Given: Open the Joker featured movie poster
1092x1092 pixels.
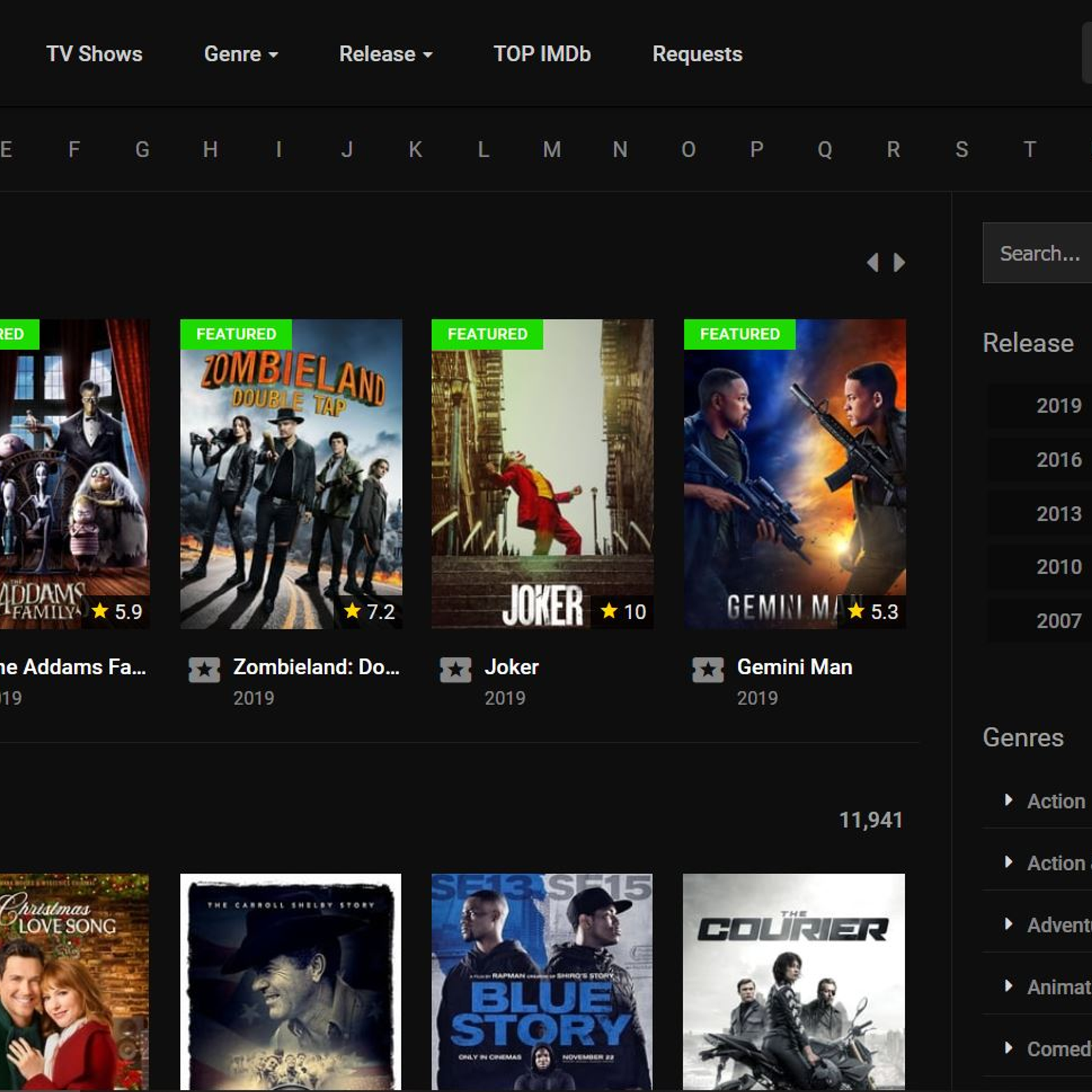Looking at the screenshot, I should pyautogui.click(x=542, y=474).
